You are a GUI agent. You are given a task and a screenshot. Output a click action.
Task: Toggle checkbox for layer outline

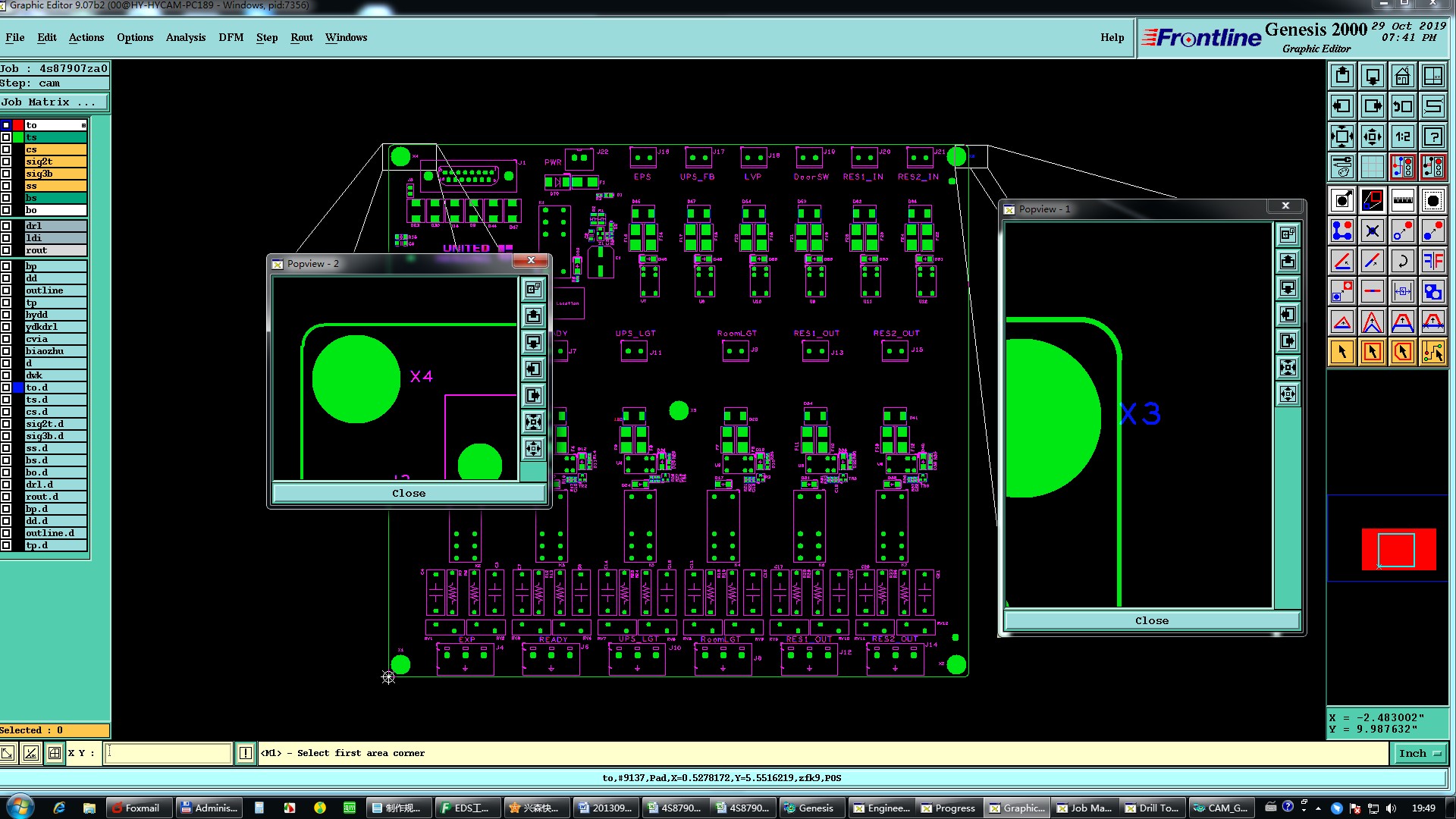coord(6,290)
